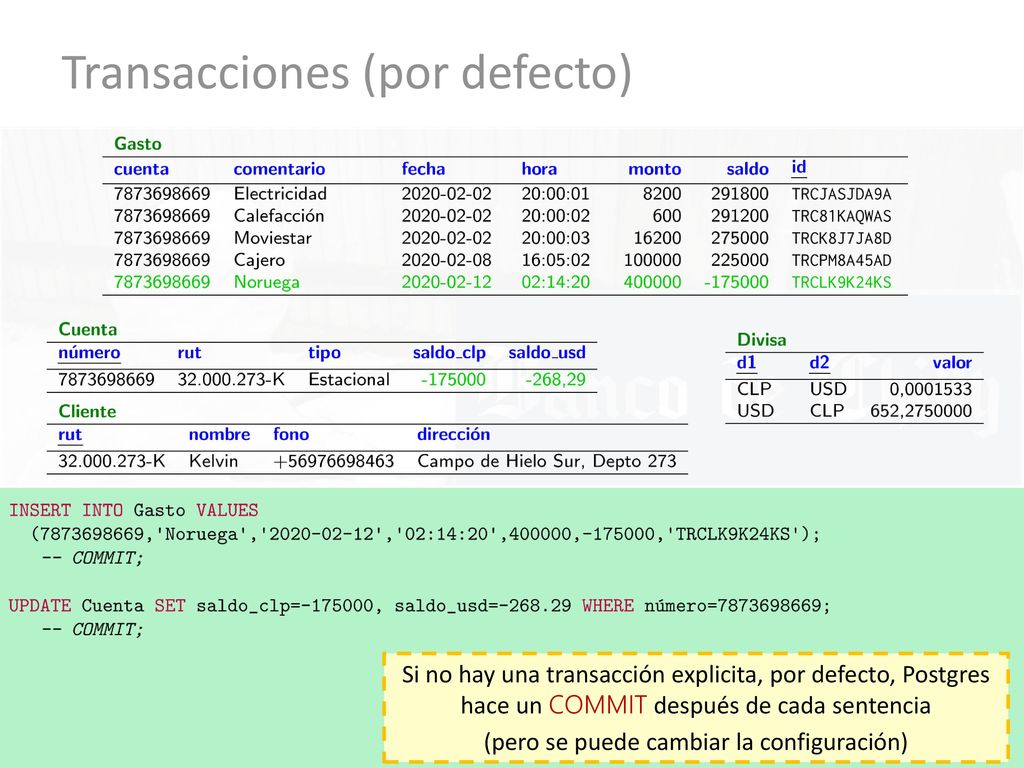The width and height of the screenshot is (1024, 768).
Task: Click the 'saldo' column header in Gasto
Action: (747, 169)
